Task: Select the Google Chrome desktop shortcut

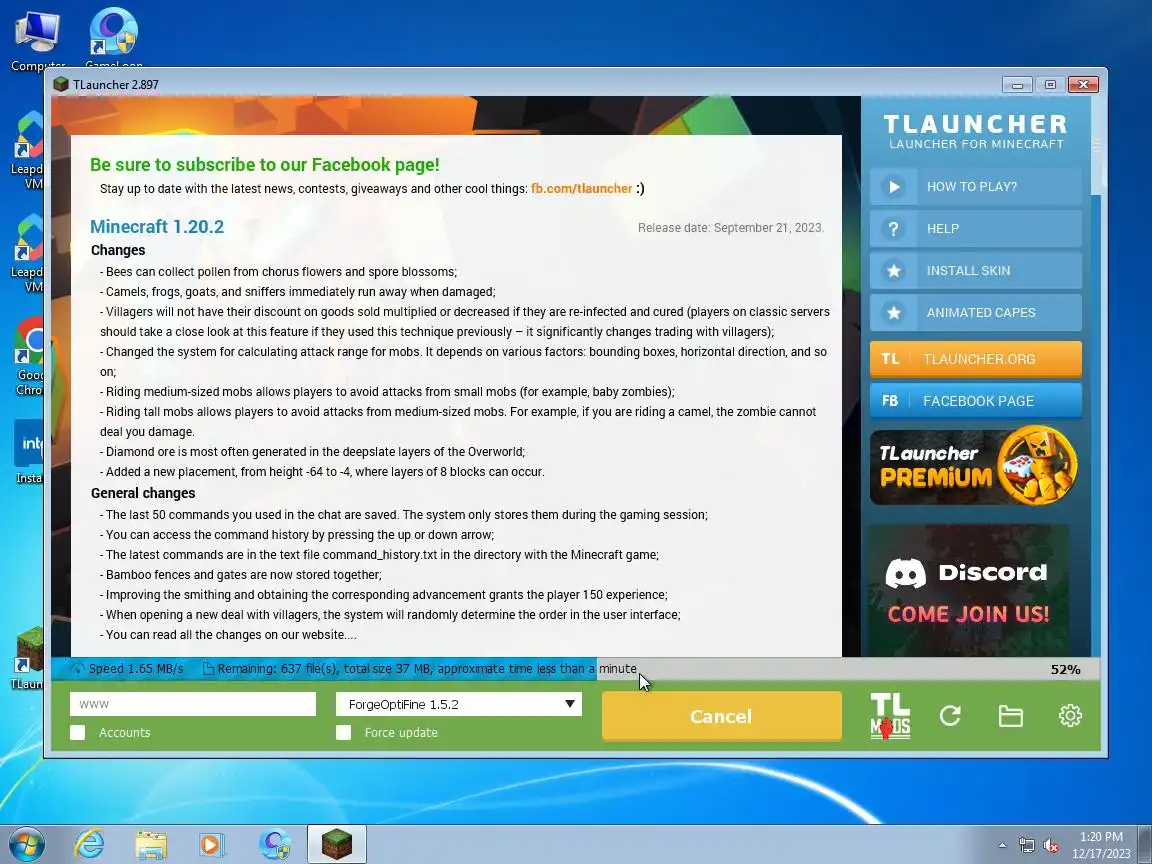Action: 29,356
